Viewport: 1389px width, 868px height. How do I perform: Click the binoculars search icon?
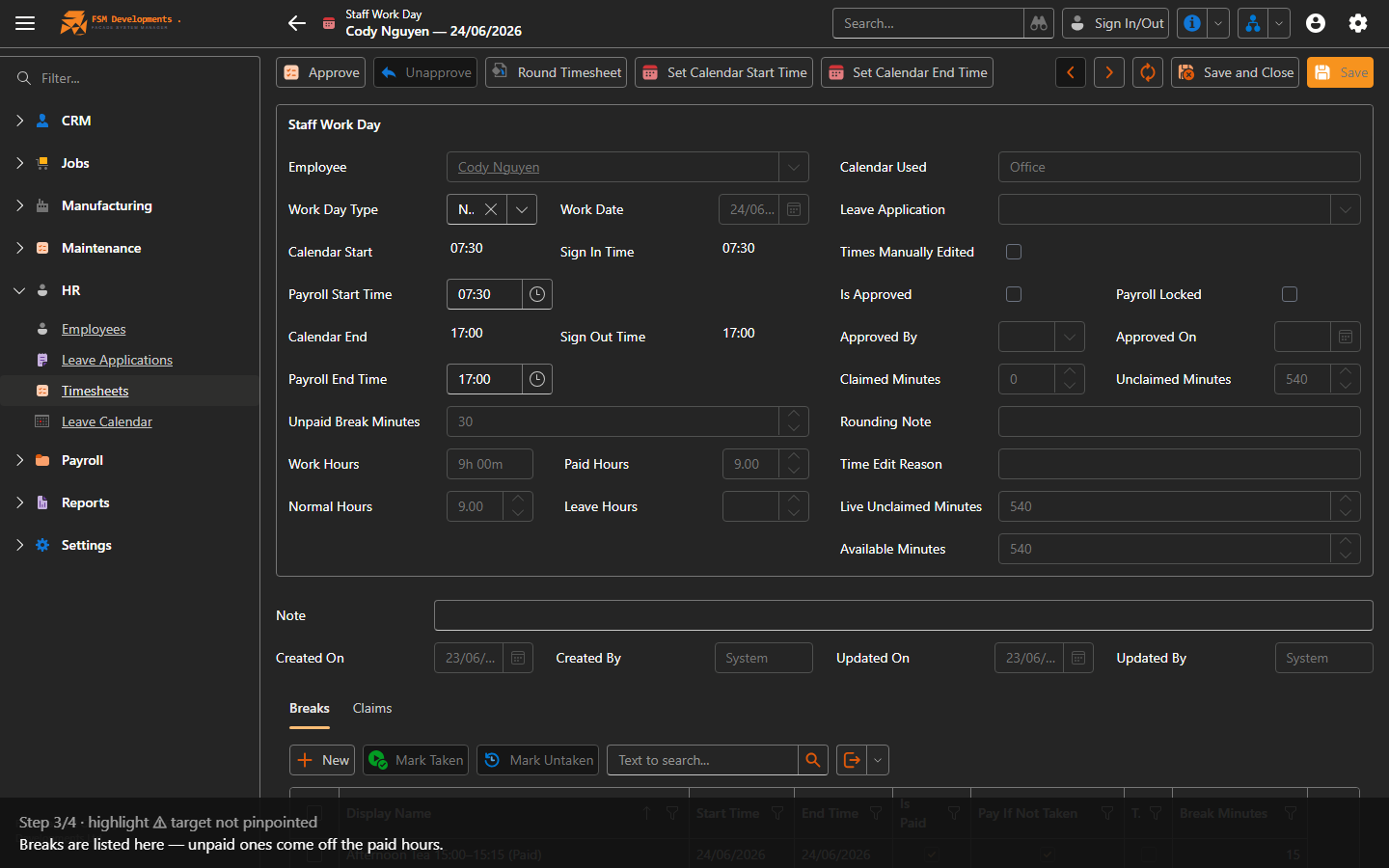tap(1039, 23)
